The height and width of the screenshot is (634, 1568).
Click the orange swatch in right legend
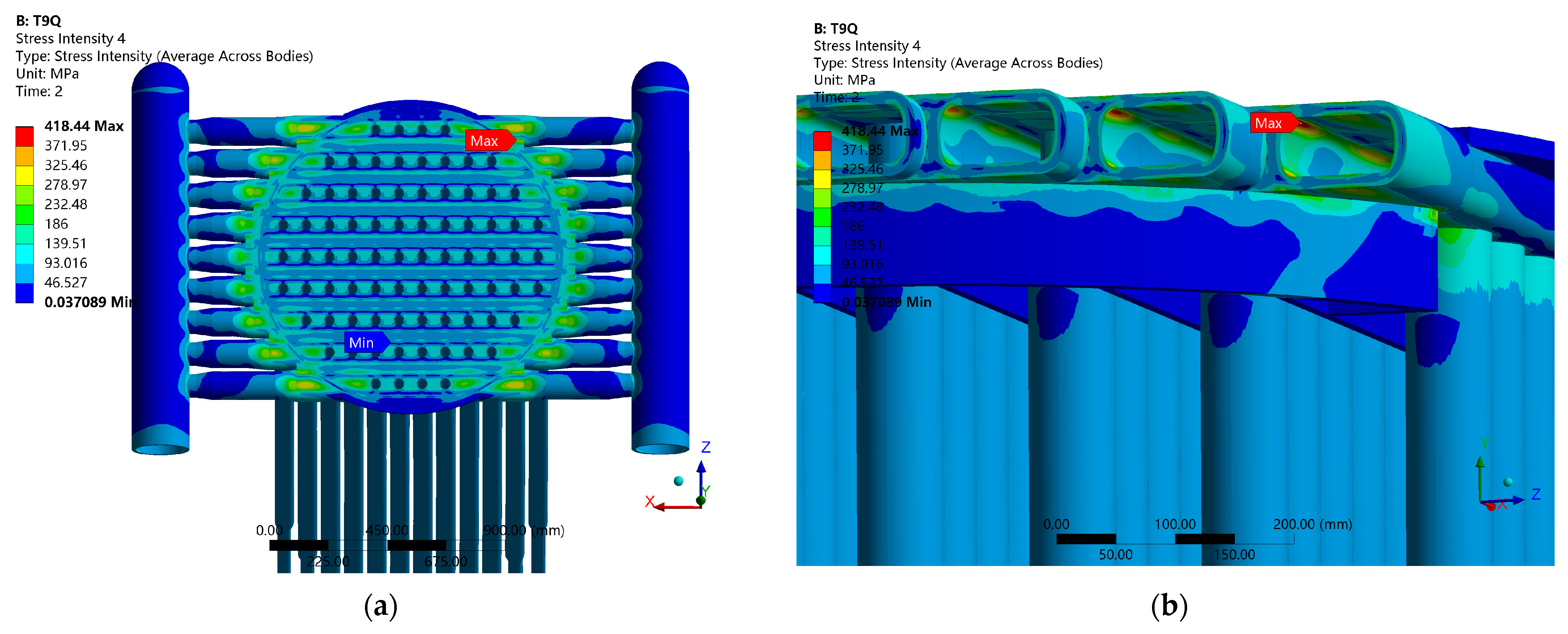click(x=823, y=160)
